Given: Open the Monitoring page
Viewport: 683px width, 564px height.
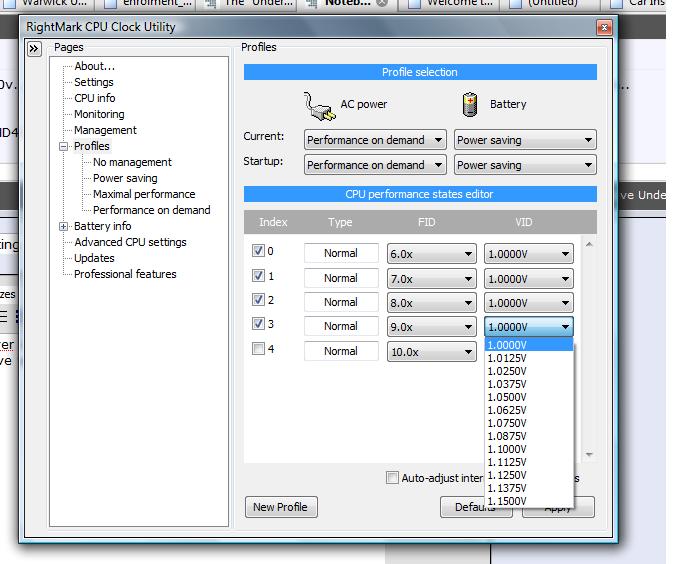Looking at the screenshot, I should pyautogui.click(x=99, y=114).
